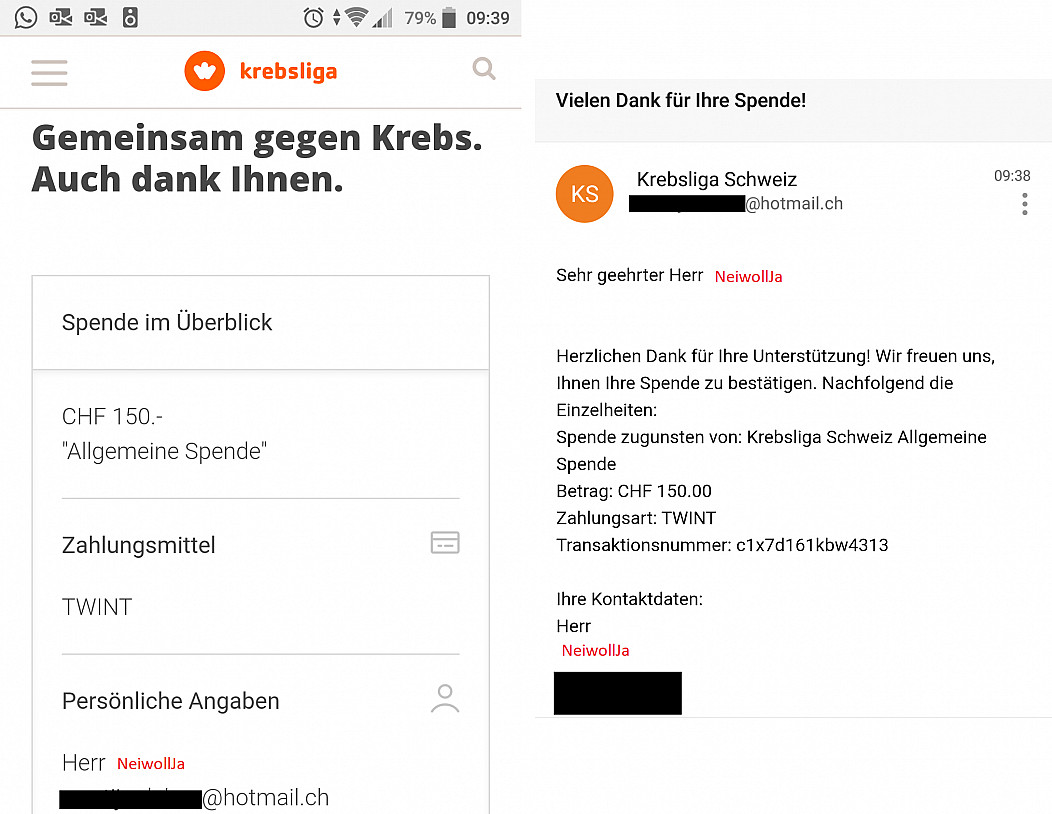Viewport: 1052px width, 814px height.
Task: Tap the alarm clock status icon
Action: [314, 18]
